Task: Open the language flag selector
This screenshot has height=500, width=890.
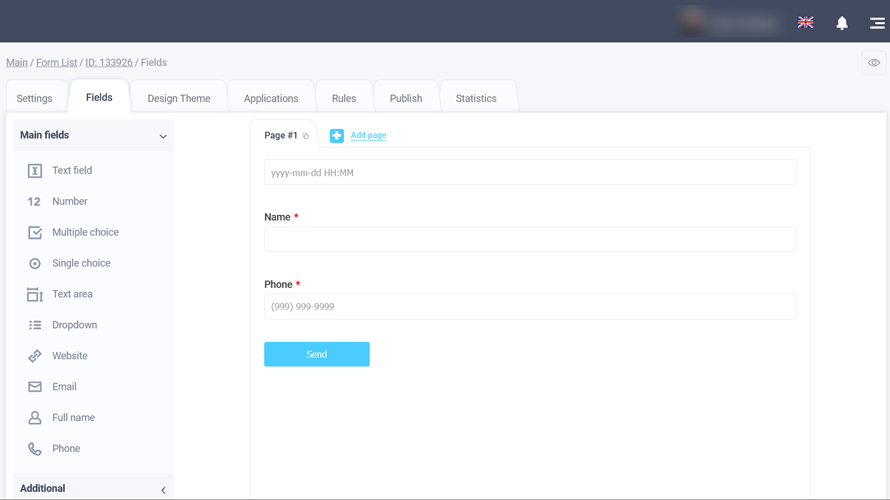Action: pyautogui.click(x=805, y=22)
